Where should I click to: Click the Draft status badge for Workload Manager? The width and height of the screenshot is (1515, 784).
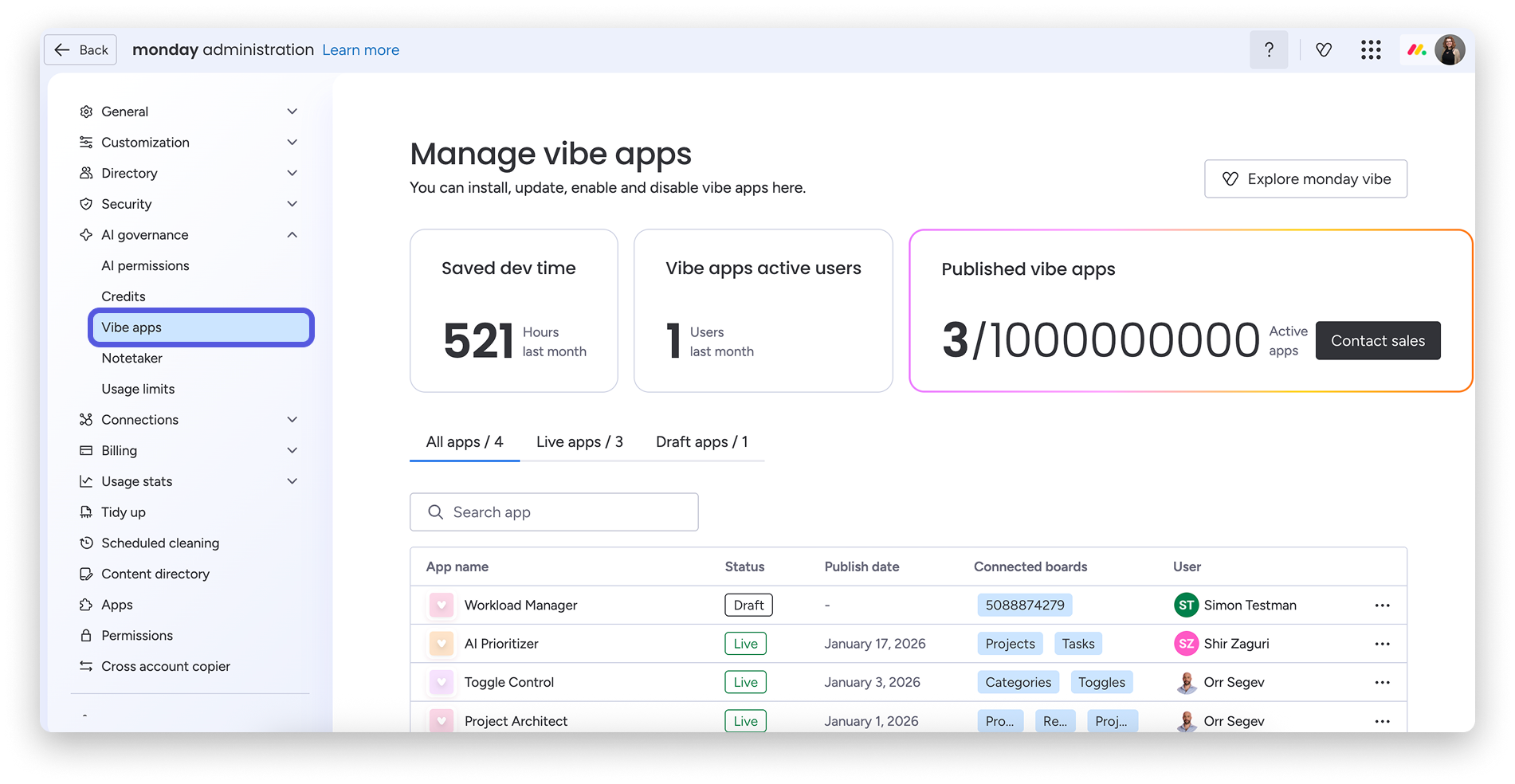(748, 606)
